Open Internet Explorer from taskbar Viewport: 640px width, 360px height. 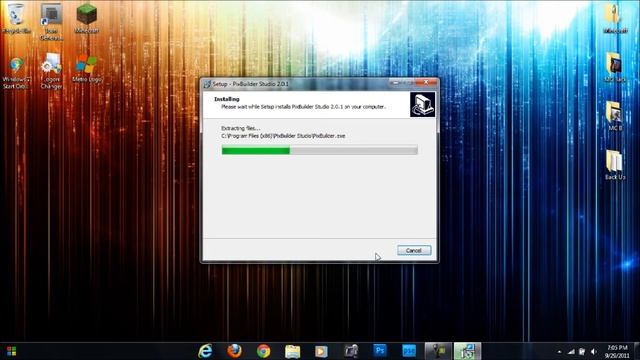pos(205,351)
